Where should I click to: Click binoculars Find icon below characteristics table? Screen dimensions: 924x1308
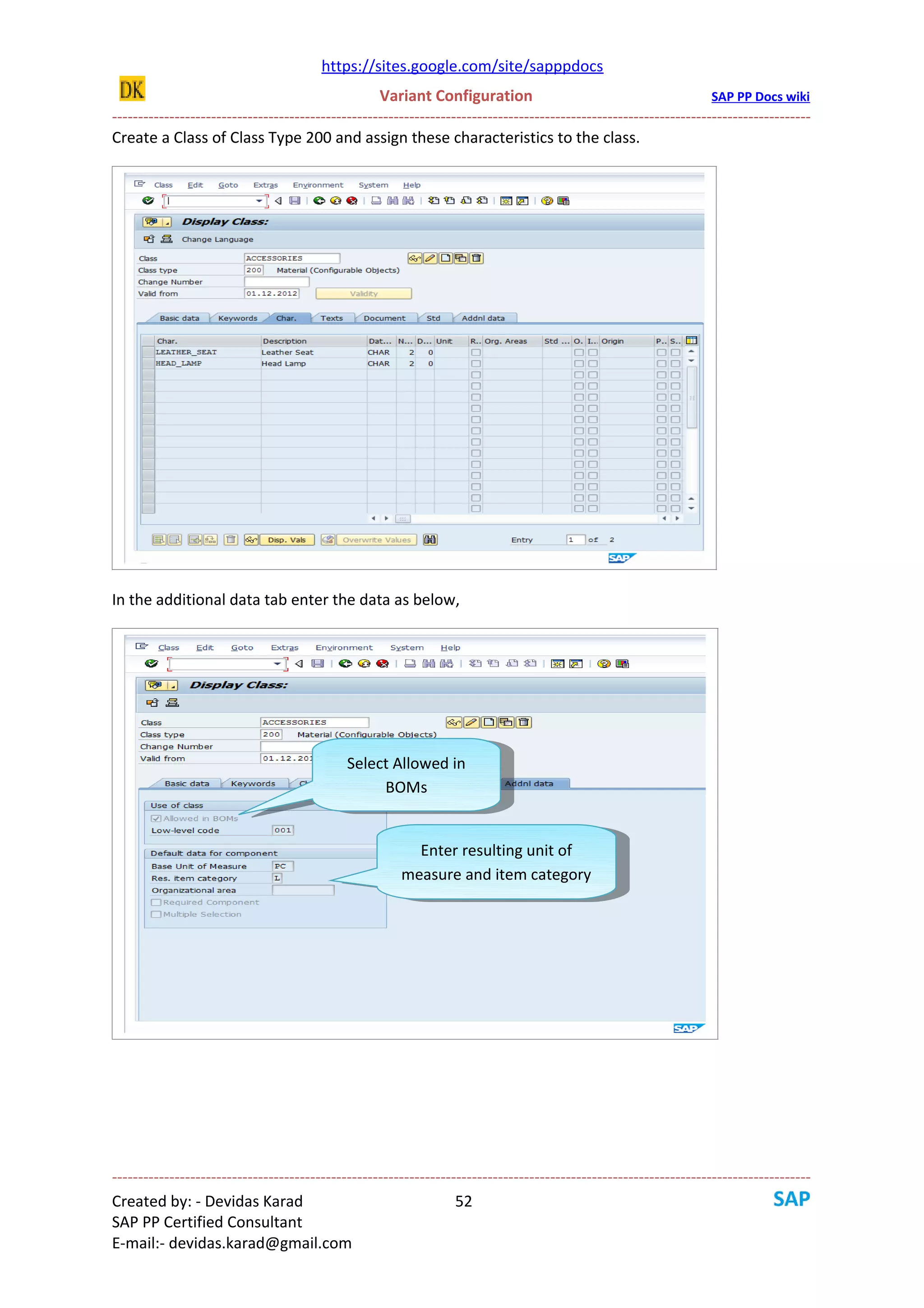pos(430,539)
